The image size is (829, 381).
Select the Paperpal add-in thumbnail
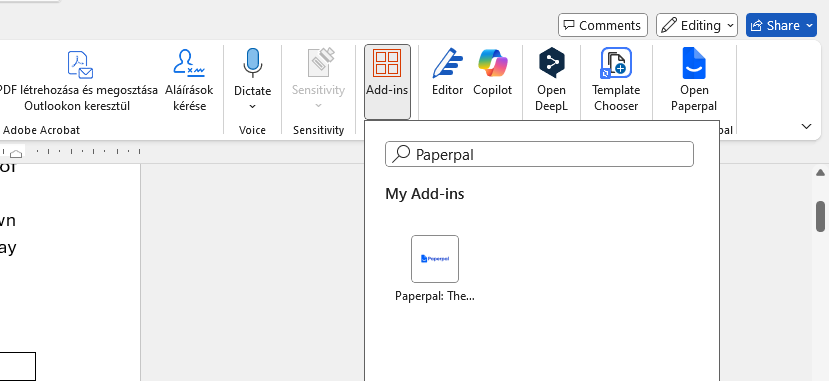pyautogui.click(x=435, y=259)
